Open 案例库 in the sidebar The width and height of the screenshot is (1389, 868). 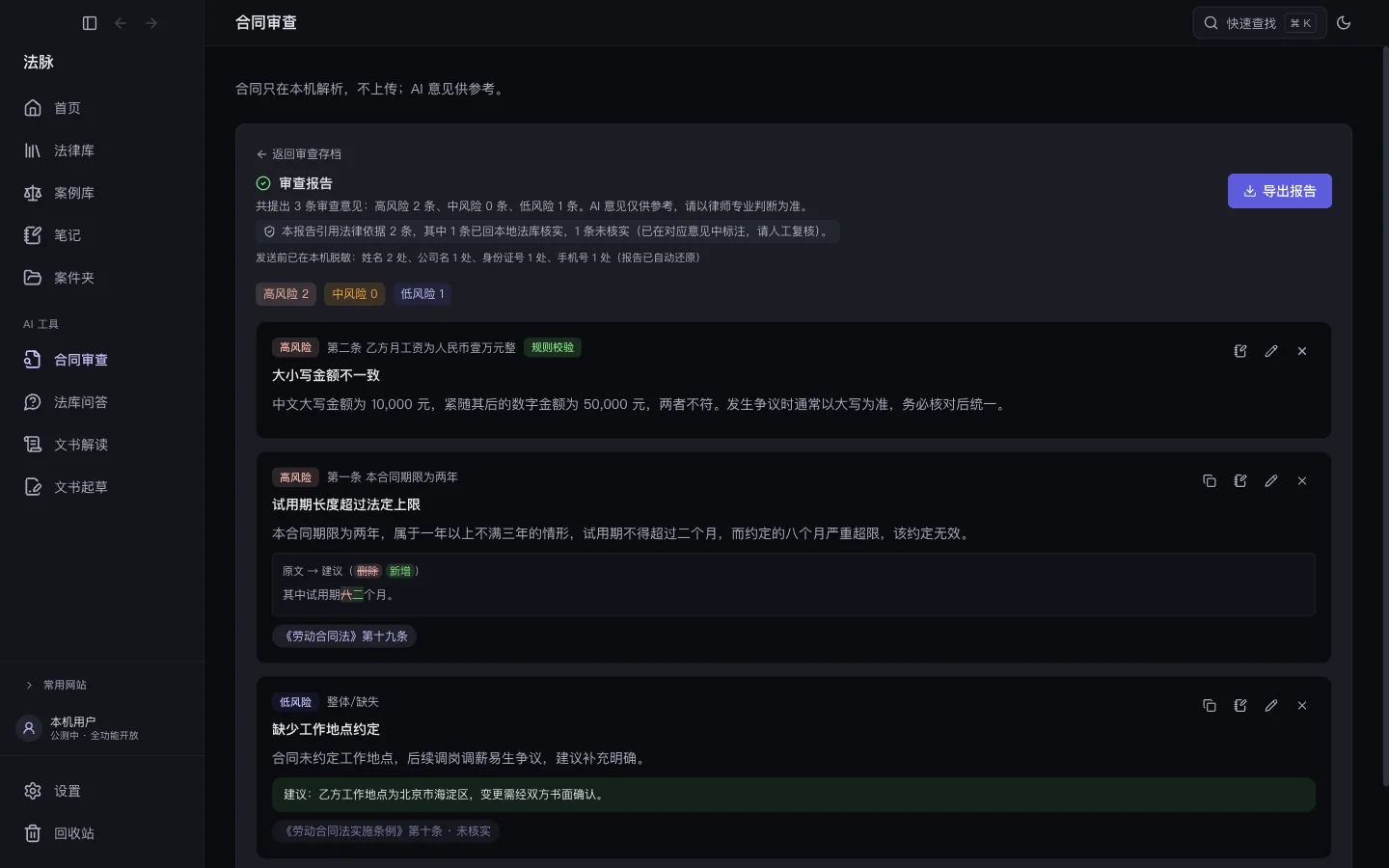coord(101,193)
